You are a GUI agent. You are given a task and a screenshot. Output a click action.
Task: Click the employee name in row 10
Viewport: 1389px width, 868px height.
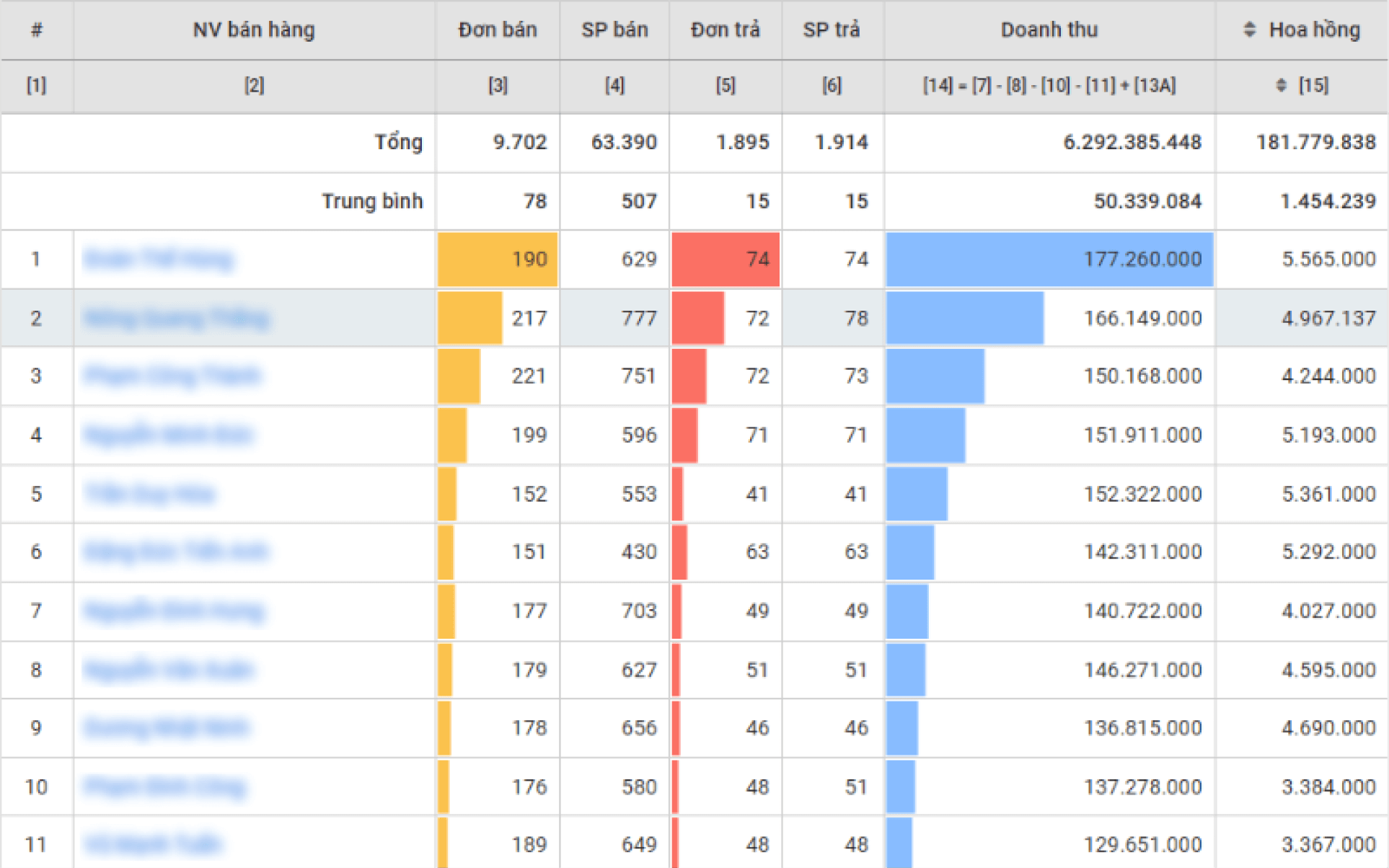[164, 787]
